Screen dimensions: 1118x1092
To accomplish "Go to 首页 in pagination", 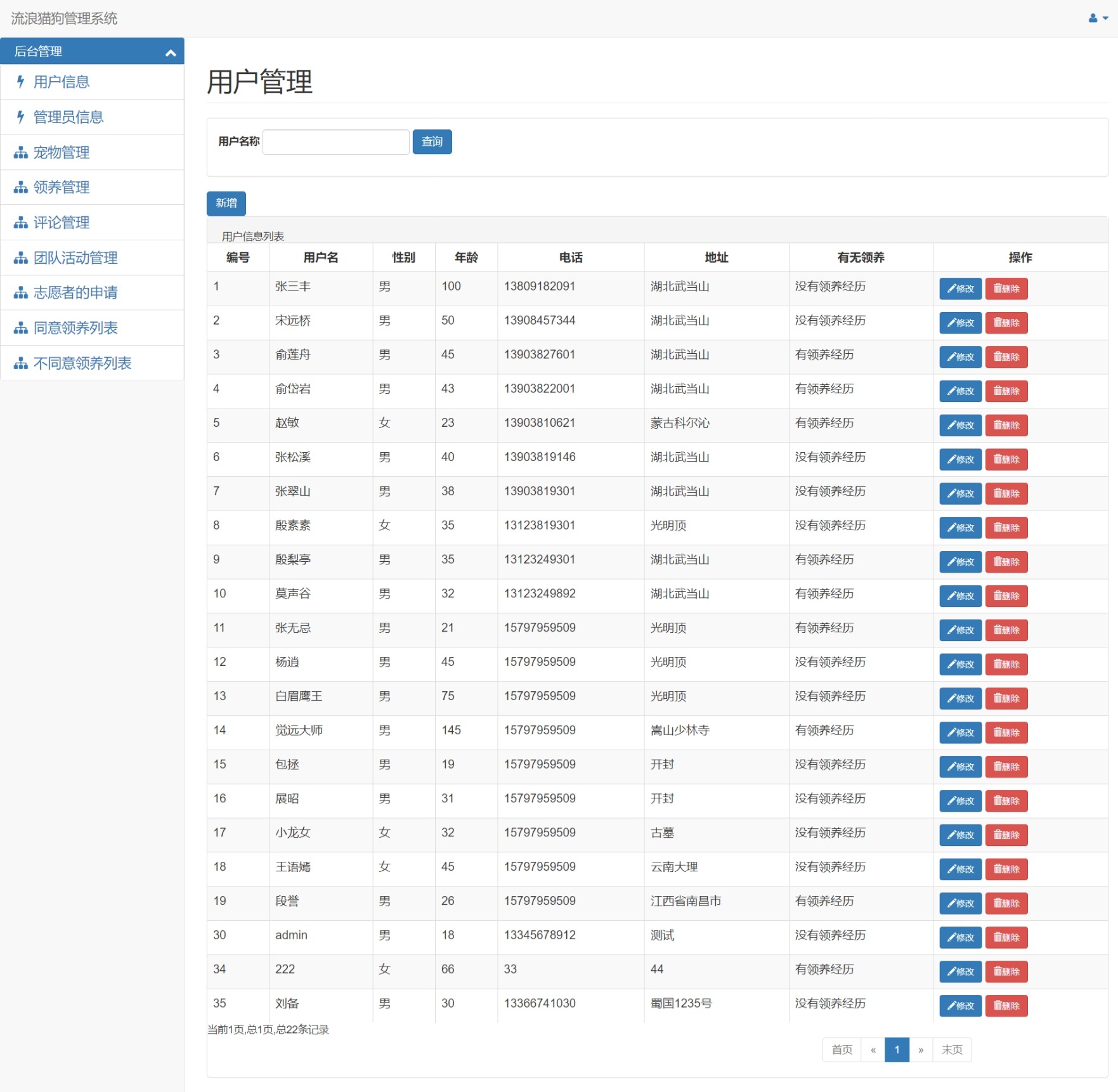I will (842, 1050).
